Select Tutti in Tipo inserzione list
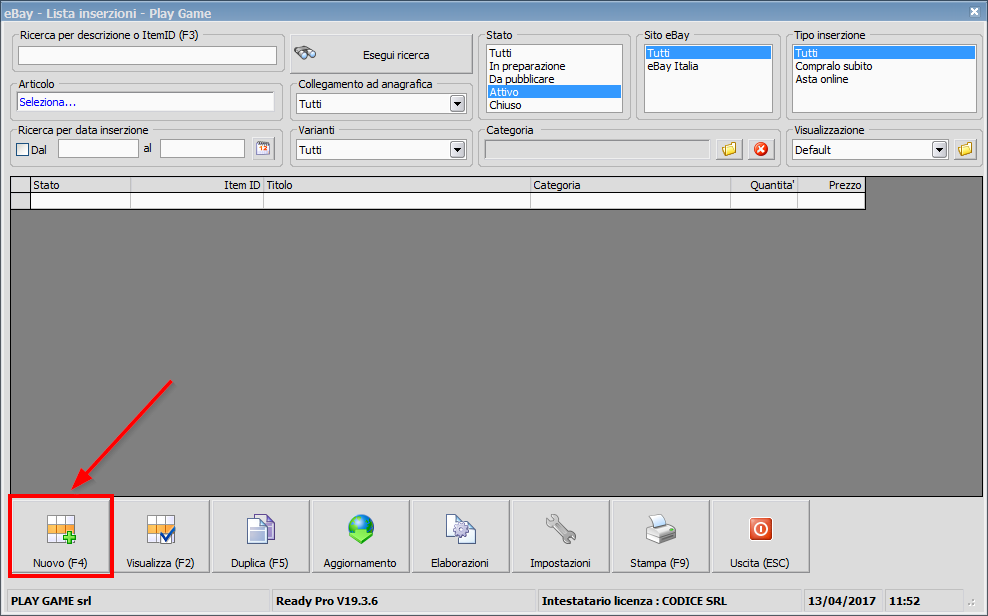 (884, 53)
